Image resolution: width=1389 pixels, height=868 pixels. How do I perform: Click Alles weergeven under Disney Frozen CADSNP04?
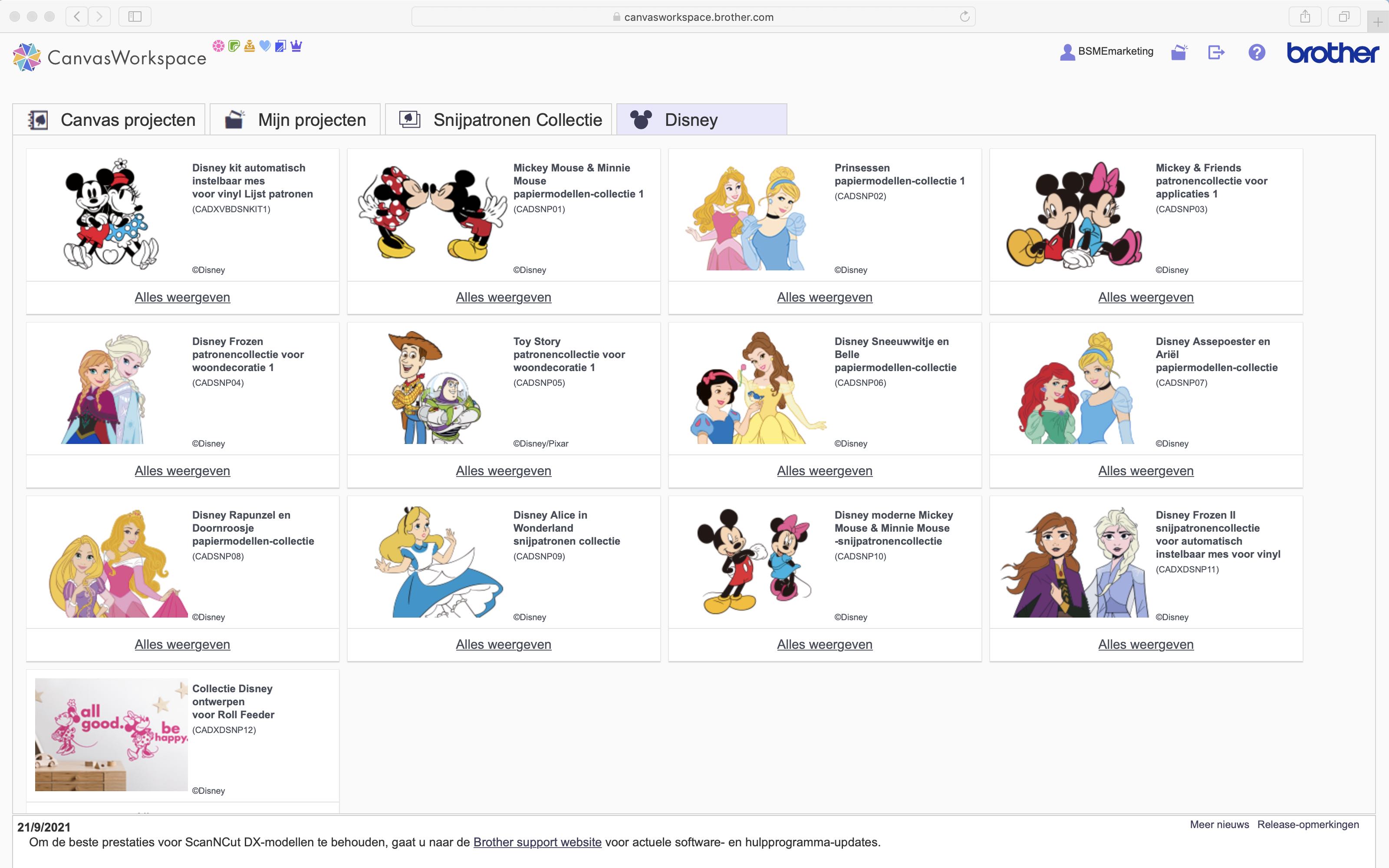[182, 471]
